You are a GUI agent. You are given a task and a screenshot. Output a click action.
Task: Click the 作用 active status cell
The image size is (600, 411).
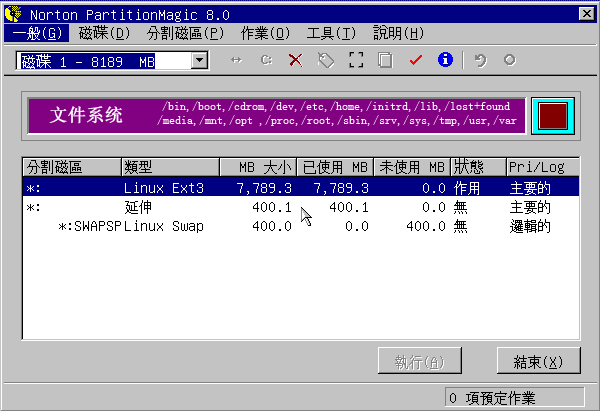pos(467,188)
